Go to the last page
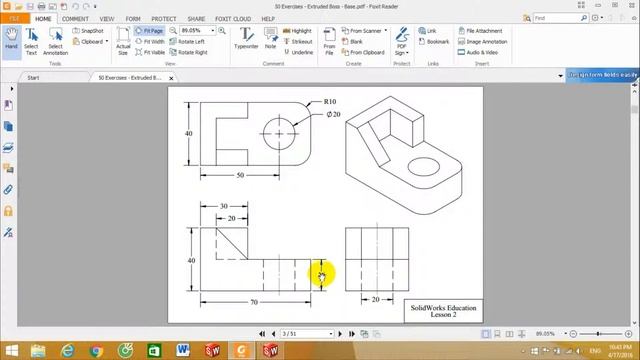640x360 pixels. [351, 334]
